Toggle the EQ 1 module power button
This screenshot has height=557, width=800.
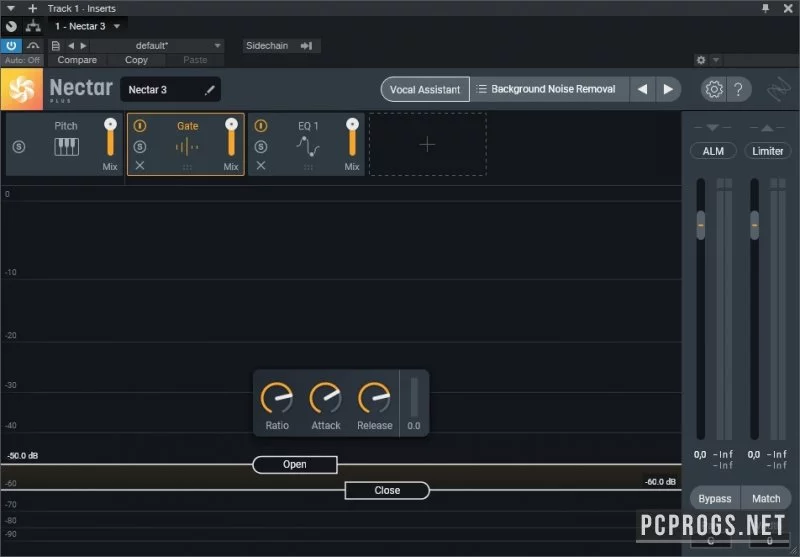[261, 126]
